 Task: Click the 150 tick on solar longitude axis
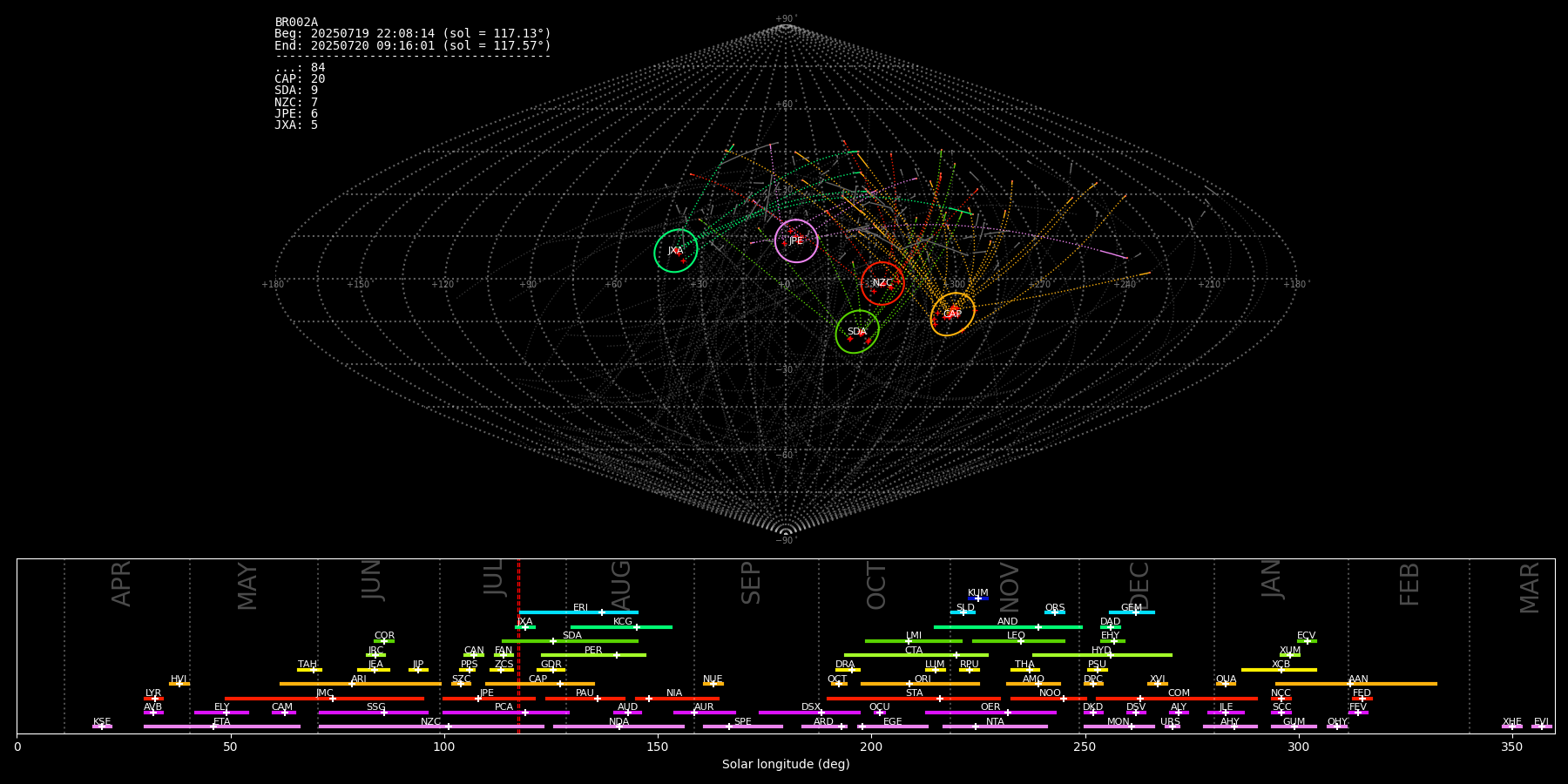tap(658, 747)
